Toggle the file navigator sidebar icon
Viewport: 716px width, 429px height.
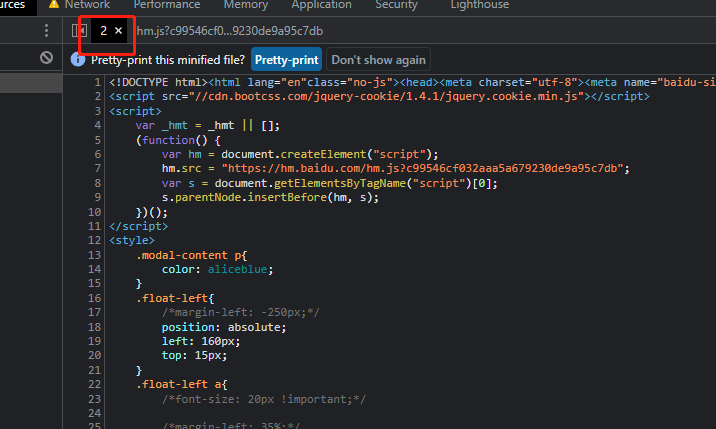(x=79, y=31)
